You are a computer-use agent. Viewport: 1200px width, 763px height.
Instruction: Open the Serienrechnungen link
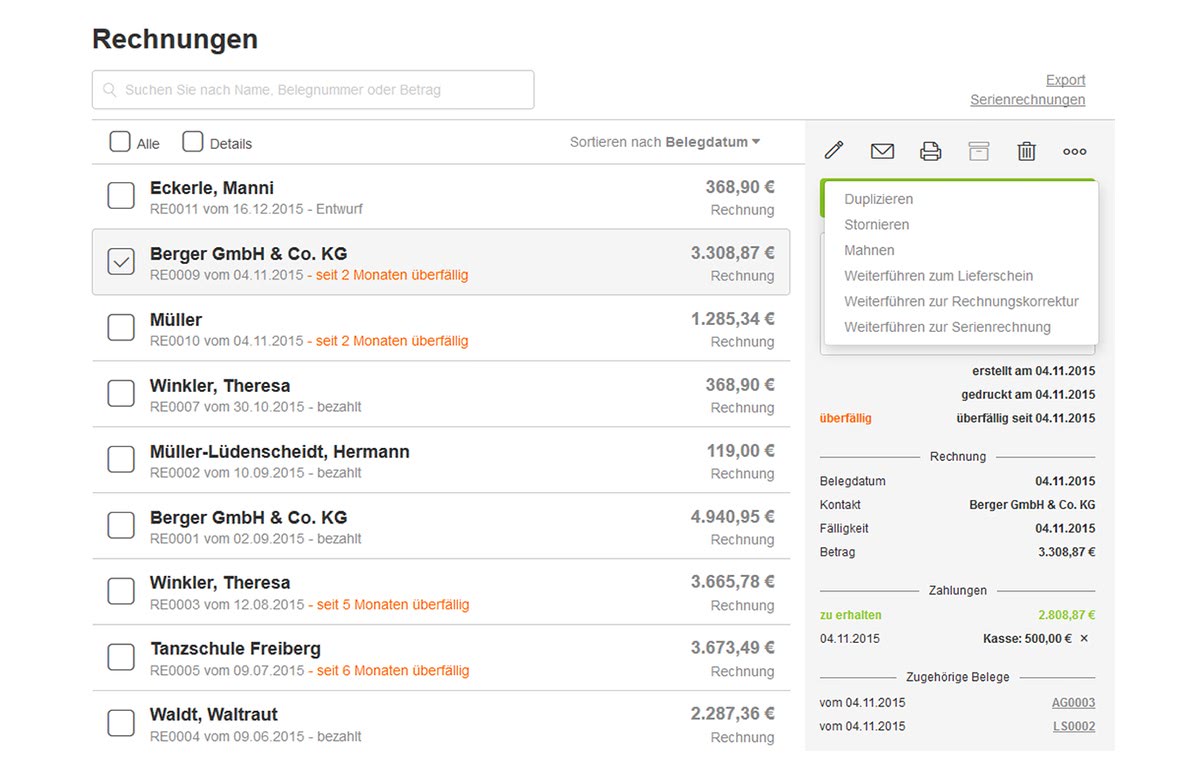coord(1027,100)
